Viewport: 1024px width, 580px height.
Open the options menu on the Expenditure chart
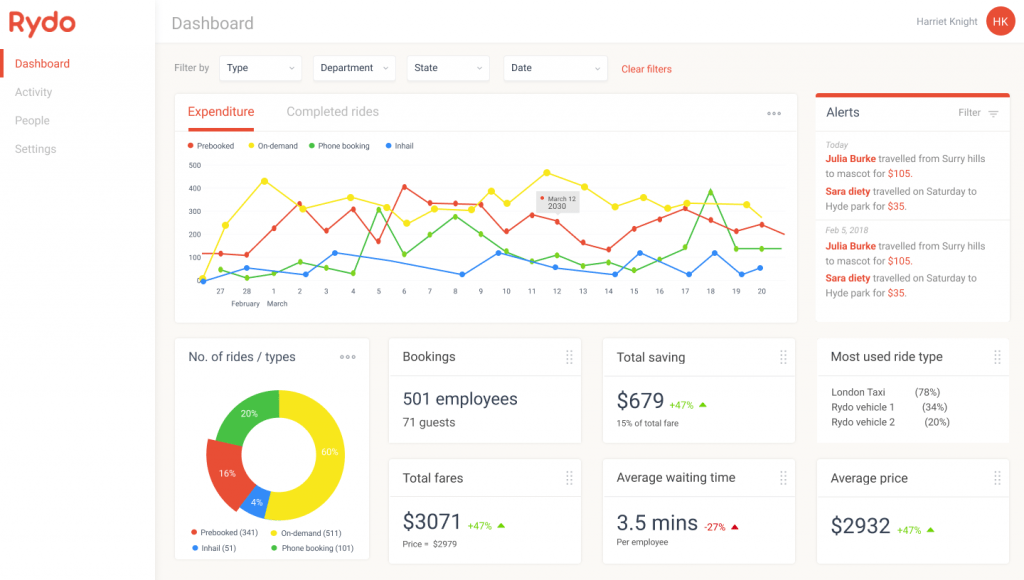(x=774, y=113)
